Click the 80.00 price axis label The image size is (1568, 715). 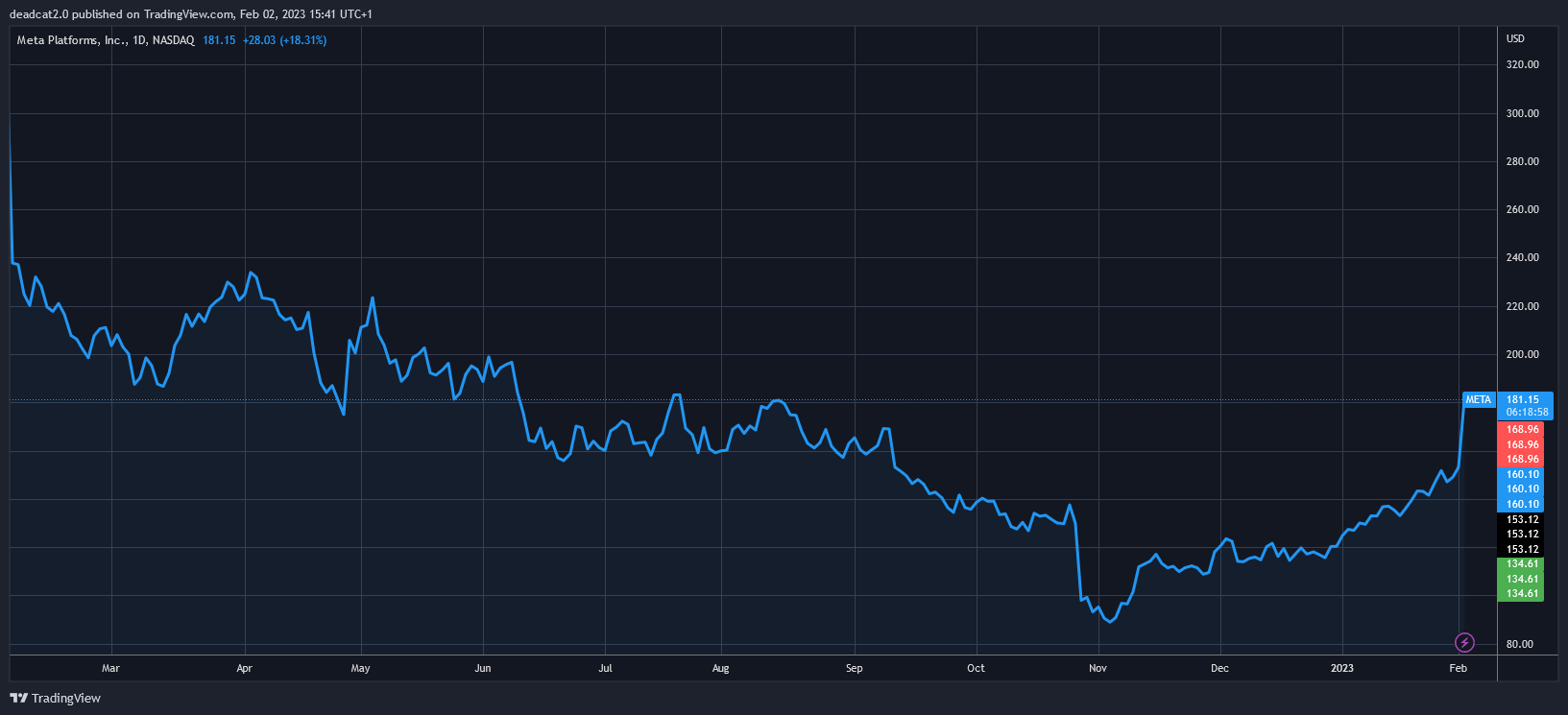pyautogui.click(x=1520, y=644)
